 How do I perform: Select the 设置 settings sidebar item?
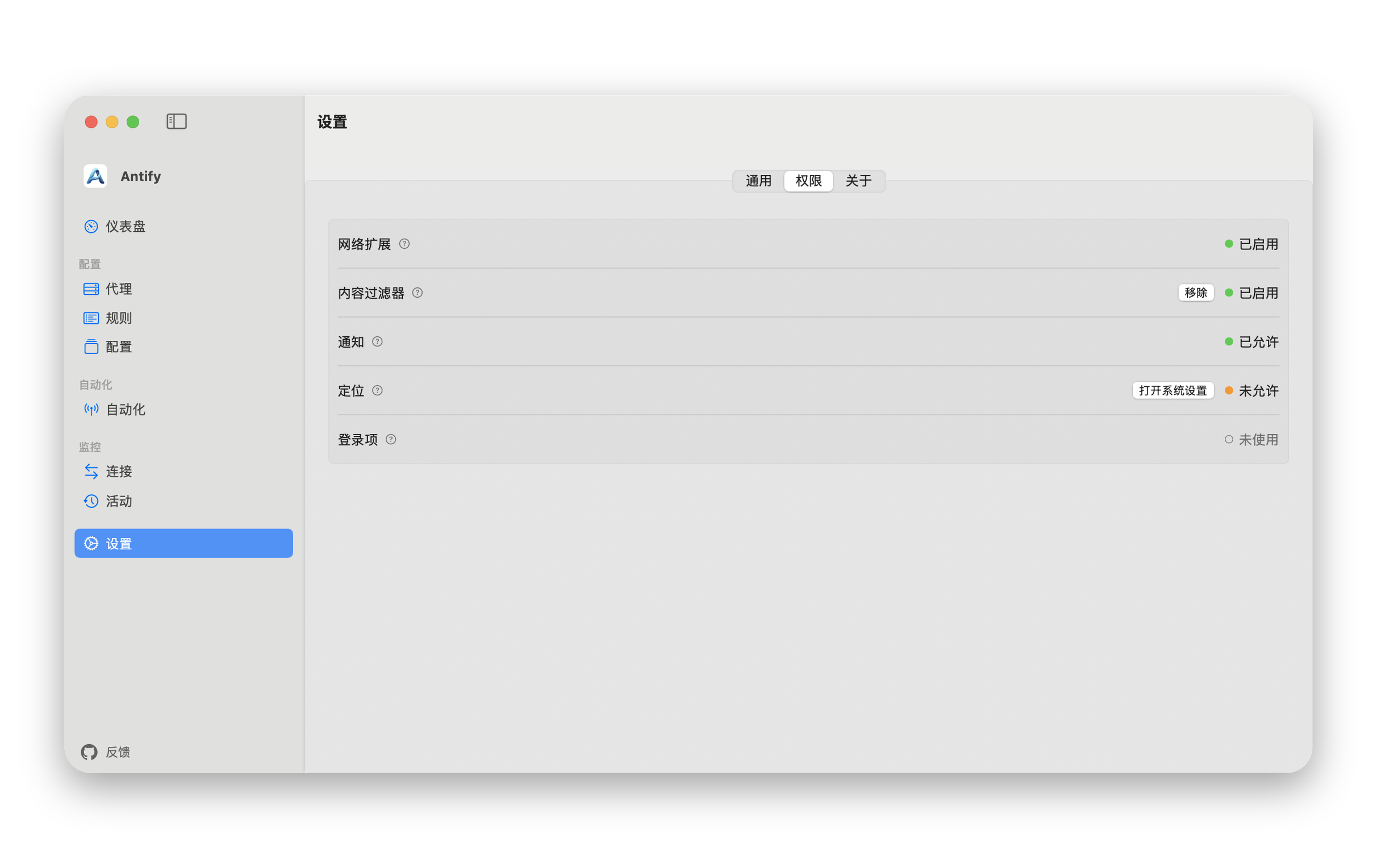click(183, 543)
